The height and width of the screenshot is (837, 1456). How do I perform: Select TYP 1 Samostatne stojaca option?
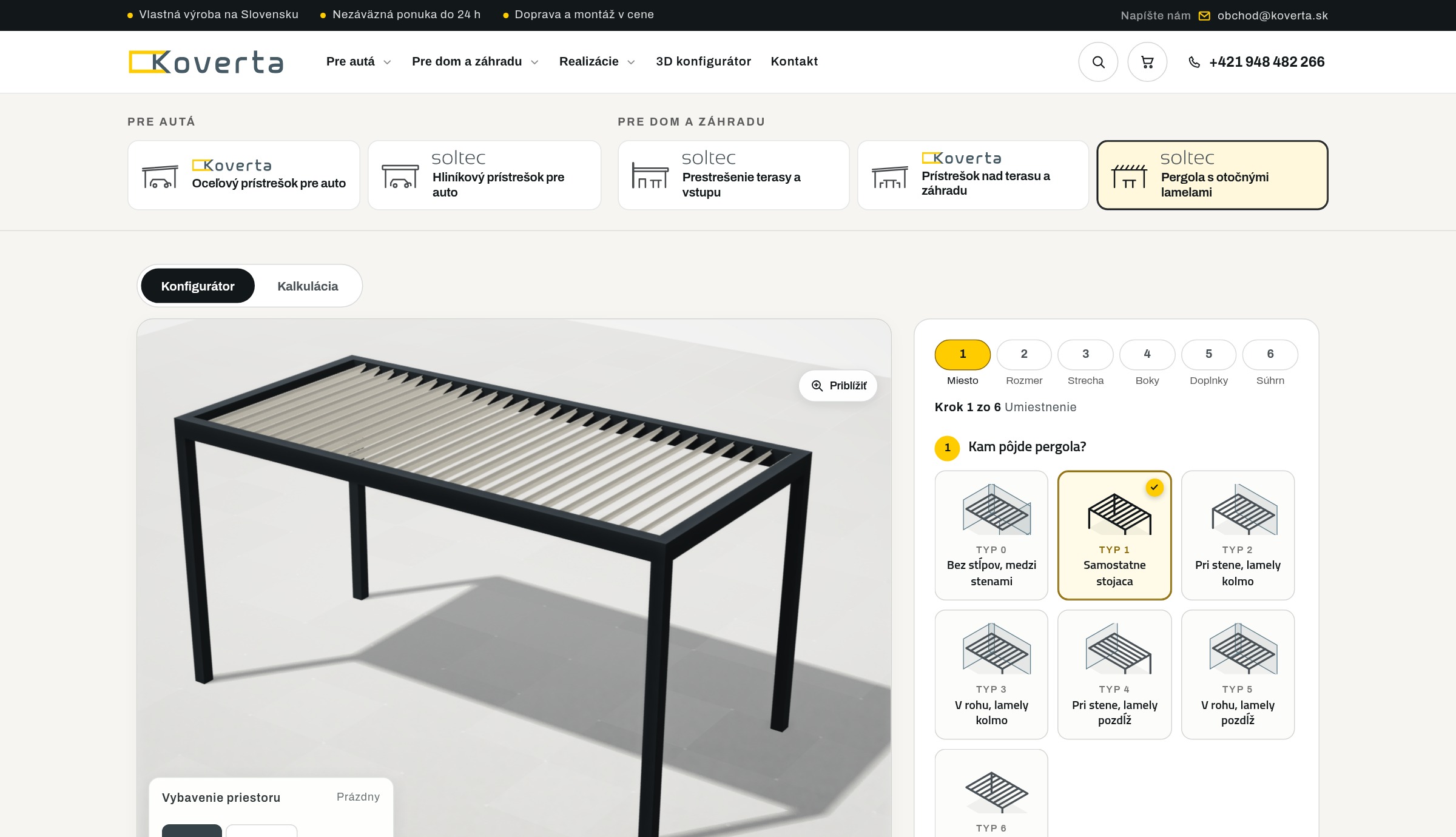(x=1114, y=536)
